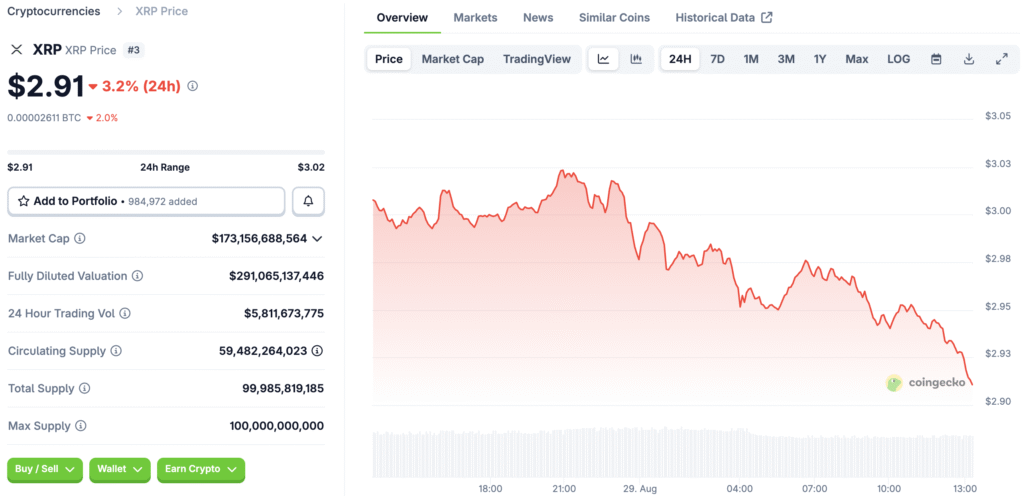Image resolution: width=1024 pixels, height=496 pixels.
Task: Select the line chart view icon
Action: (603, 59)
